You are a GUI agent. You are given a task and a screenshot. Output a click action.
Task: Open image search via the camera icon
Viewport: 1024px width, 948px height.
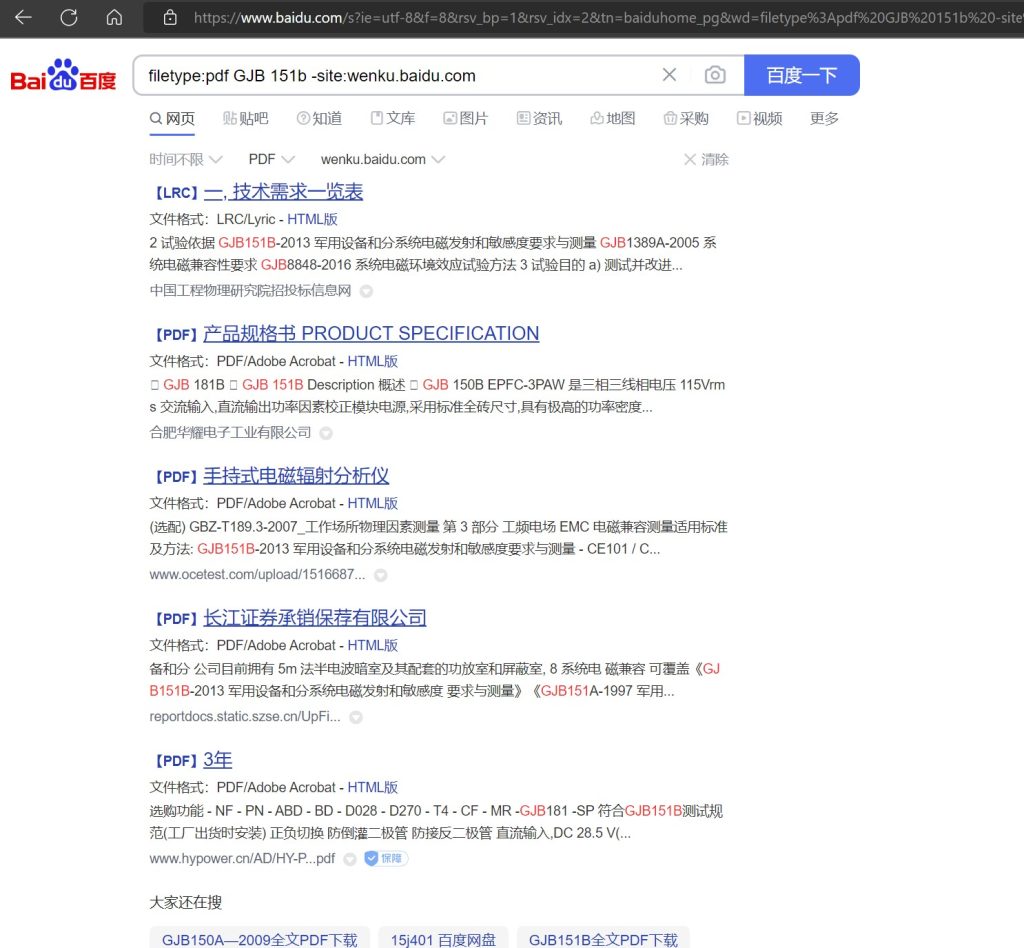[x=715, y=74]
